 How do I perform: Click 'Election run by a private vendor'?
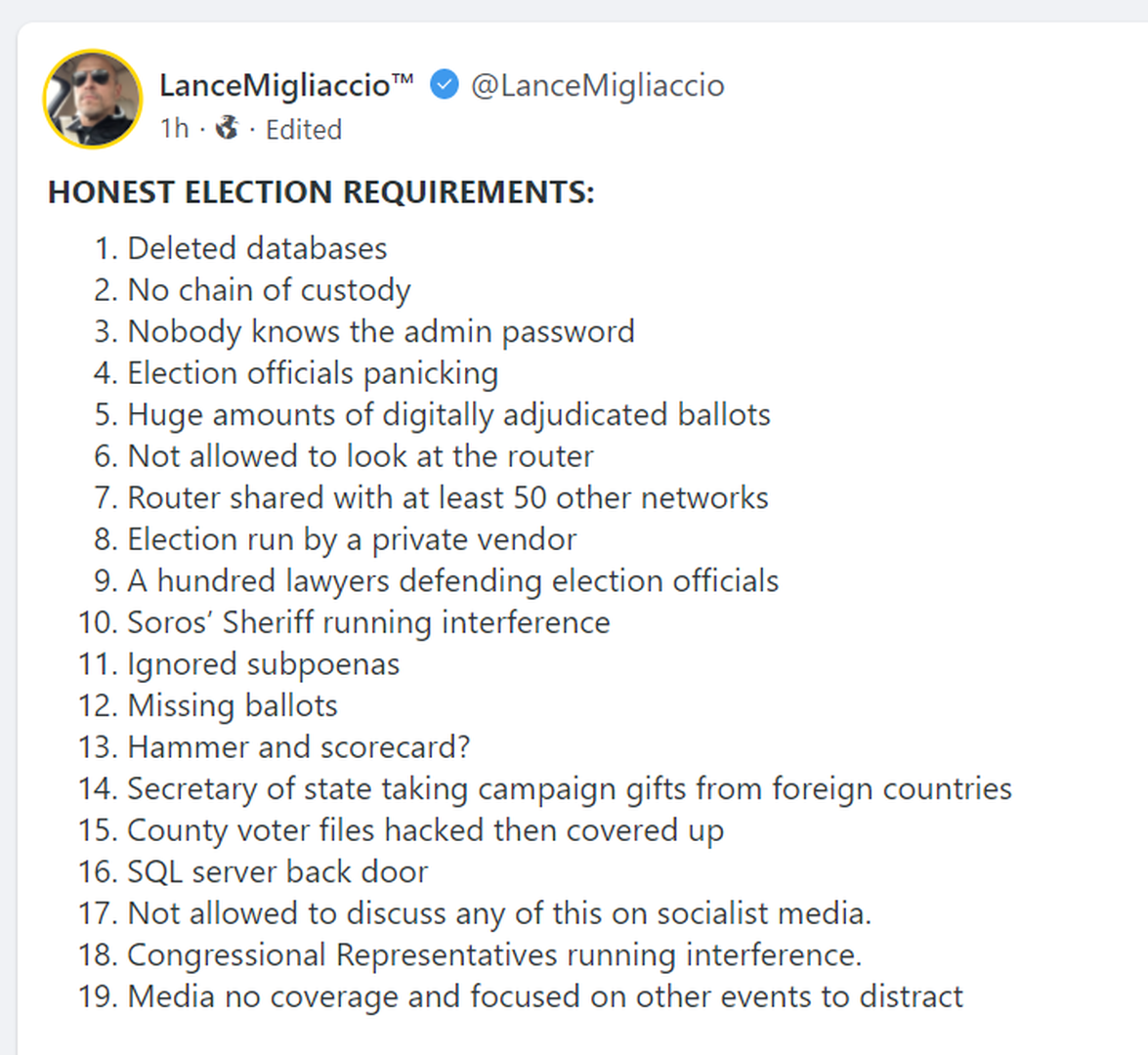tap(352, 539)
